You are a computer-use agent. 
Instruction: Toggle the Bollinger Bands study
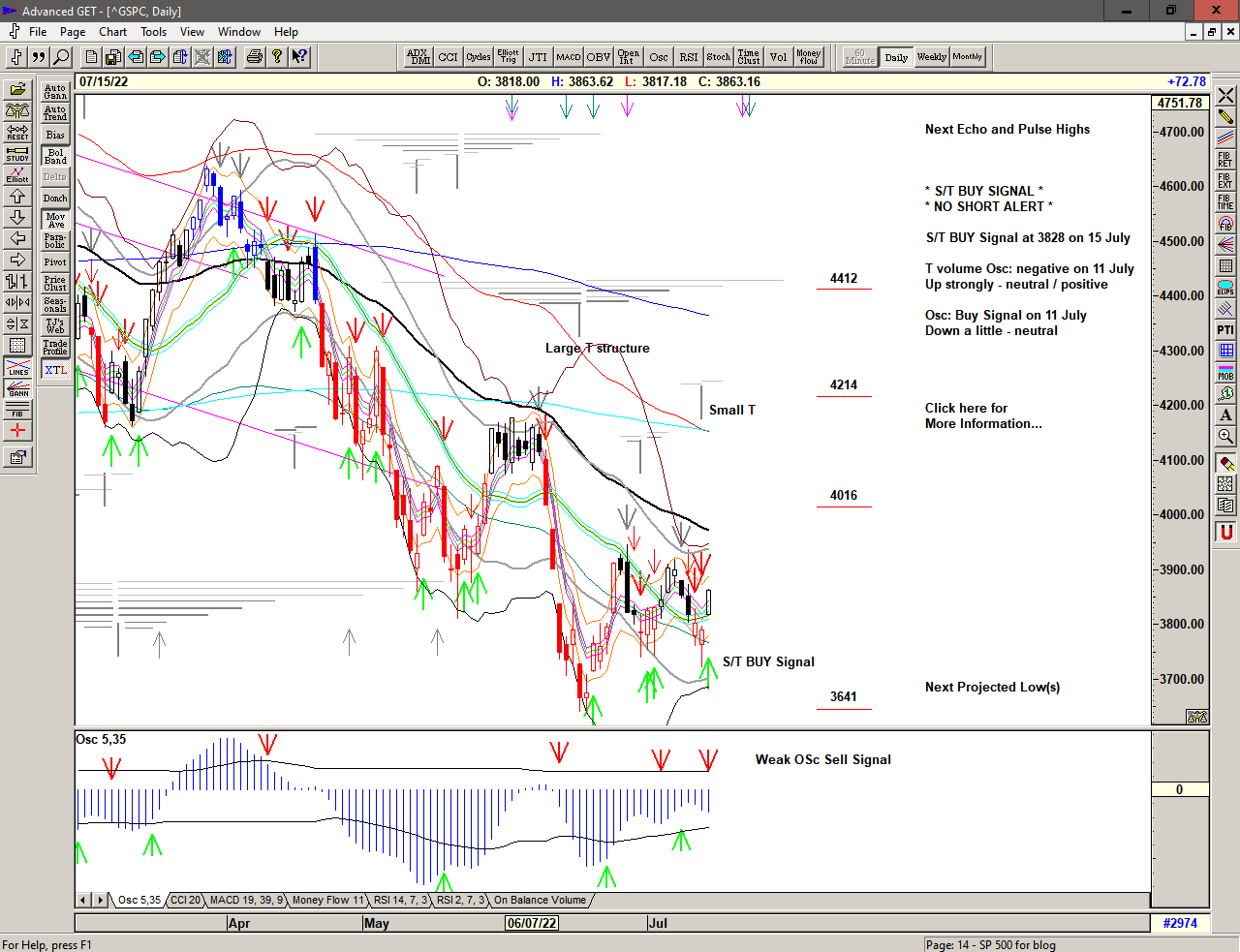(x=55, y=156)
